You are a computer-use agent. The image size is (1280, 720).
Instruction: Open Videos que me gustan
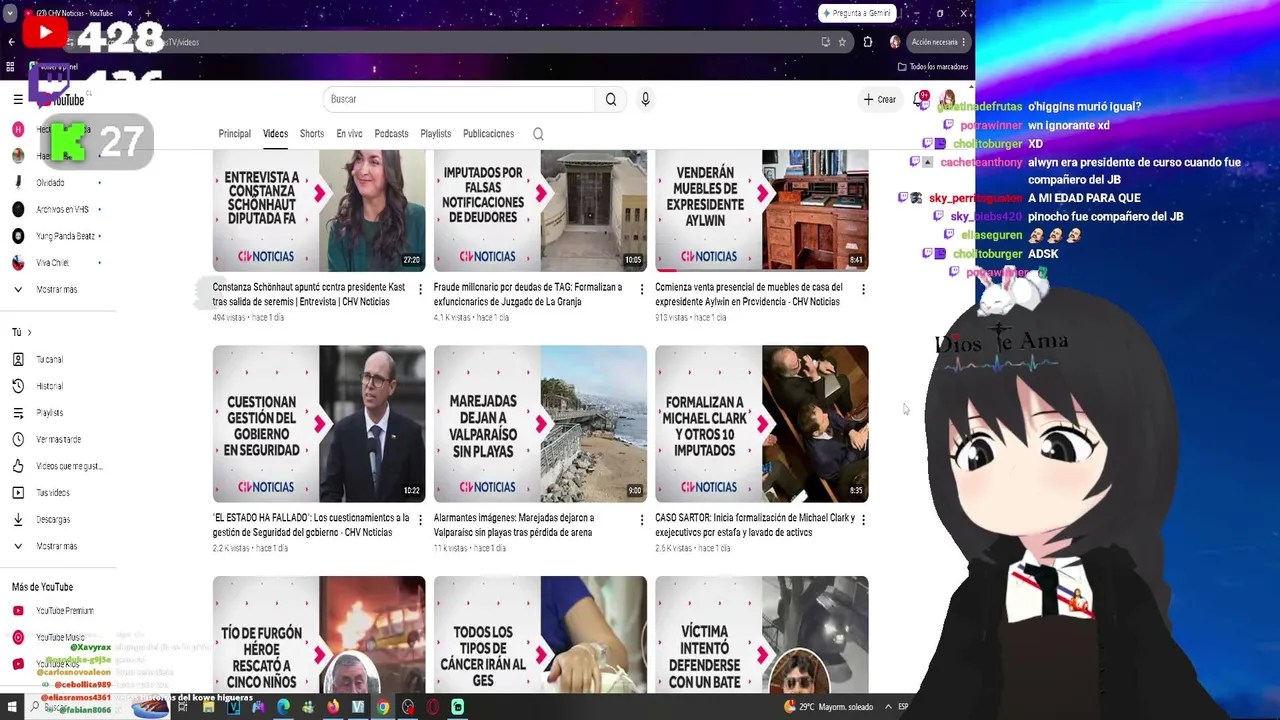[x=57, y=466]
